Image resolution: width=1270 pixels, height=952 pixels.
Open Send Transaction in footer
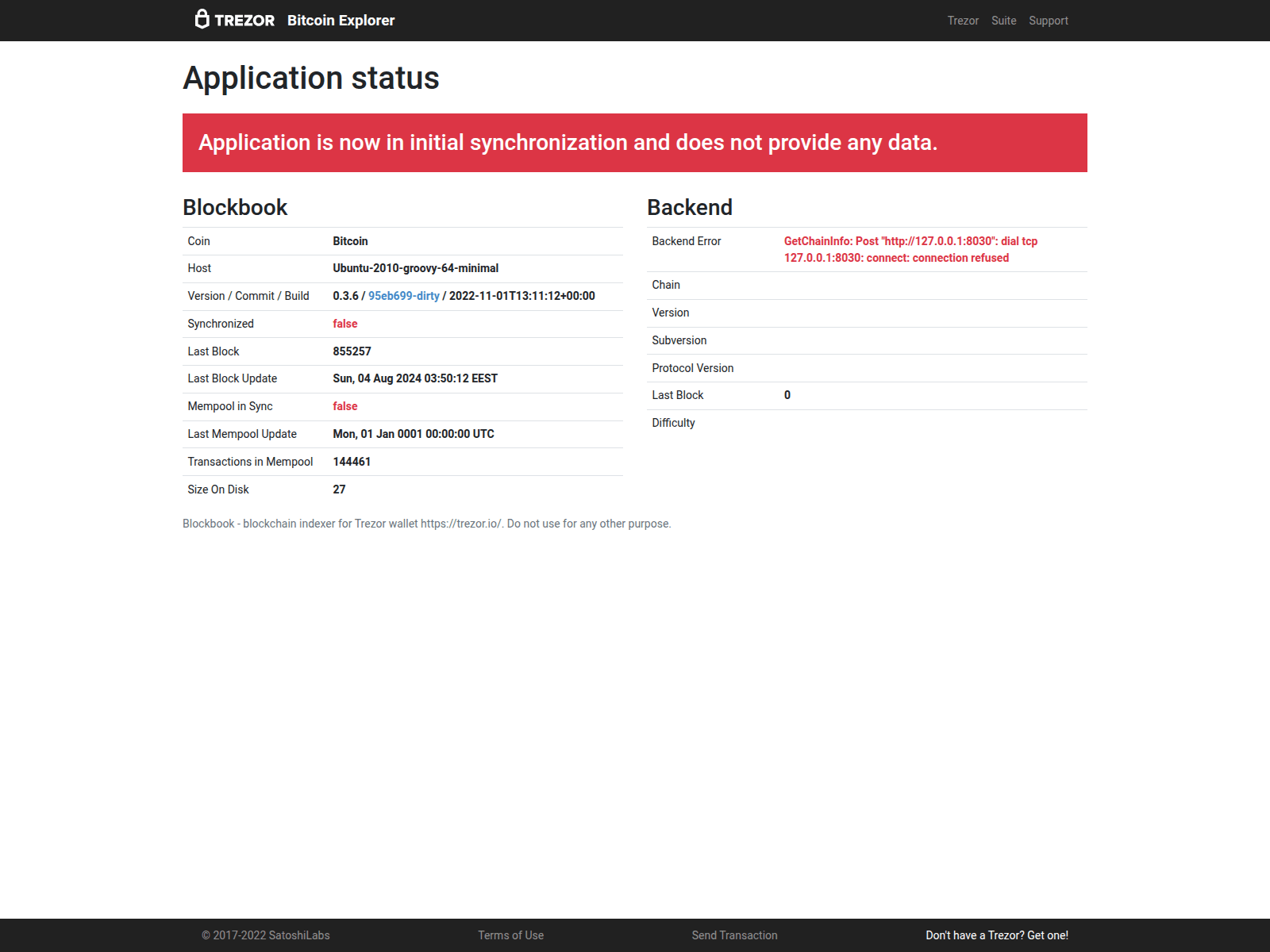735,935
